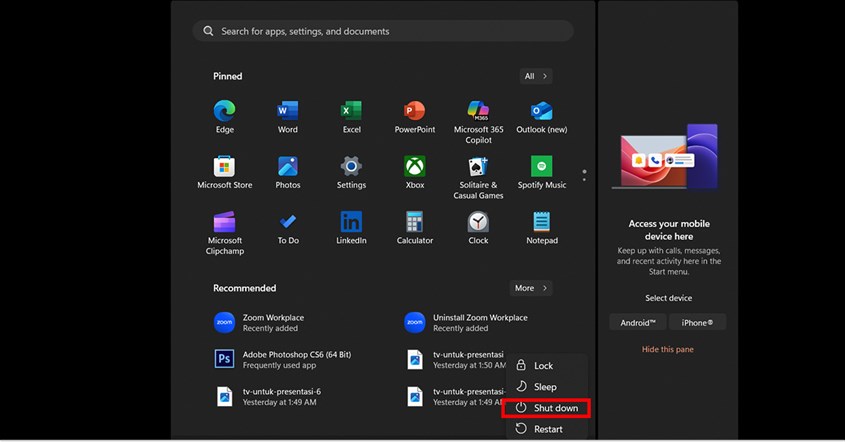Select iPhone device button

point(697,322)
